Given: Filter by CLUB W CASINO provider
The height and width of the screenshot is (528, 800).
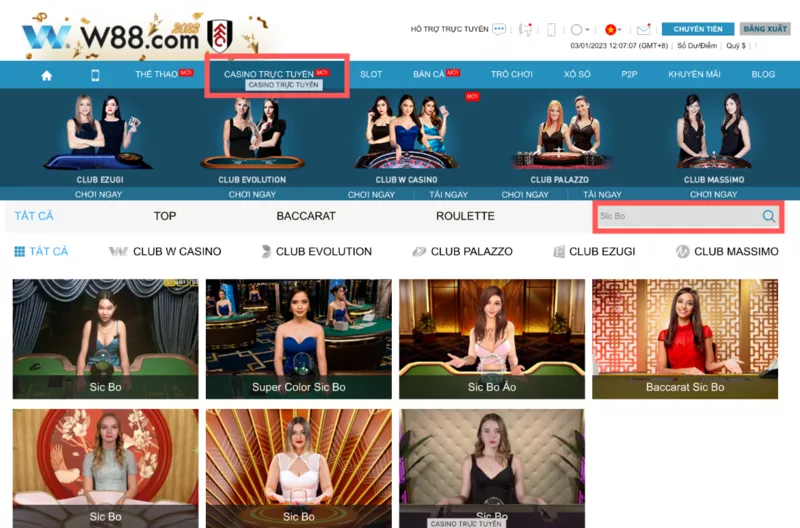Looking at the screenshot, I should (165, 252).
